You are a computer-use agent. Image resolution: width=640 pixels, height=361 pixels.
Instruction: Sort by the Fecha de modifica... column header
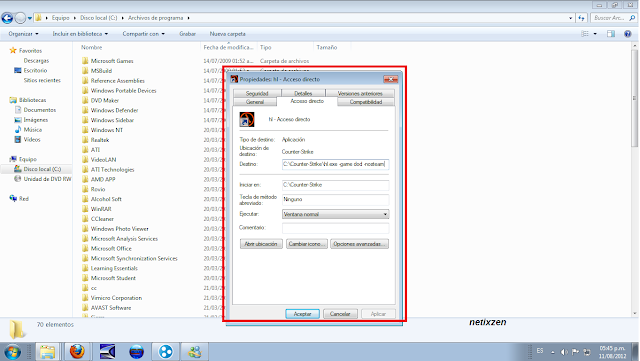(x=229, y=47)
